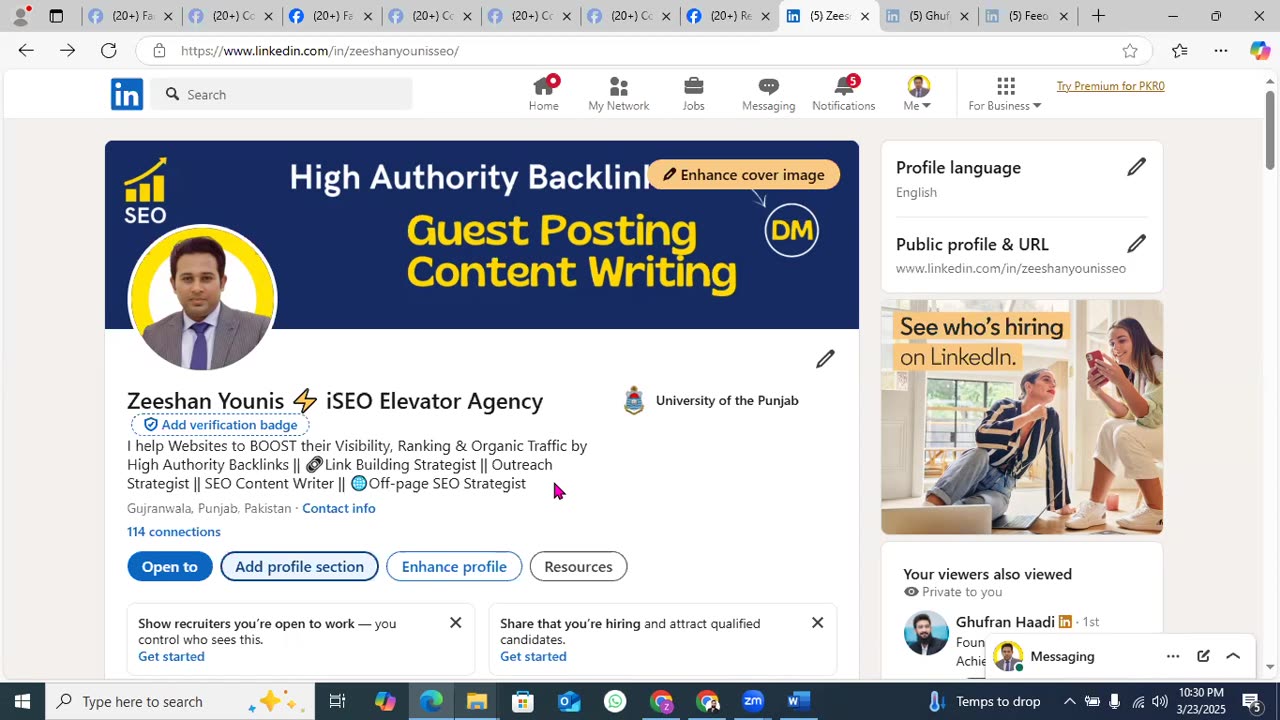Screen dimensions: 1280x720
Task: Click Add verification badge
Action: click(x=220, y=425)
